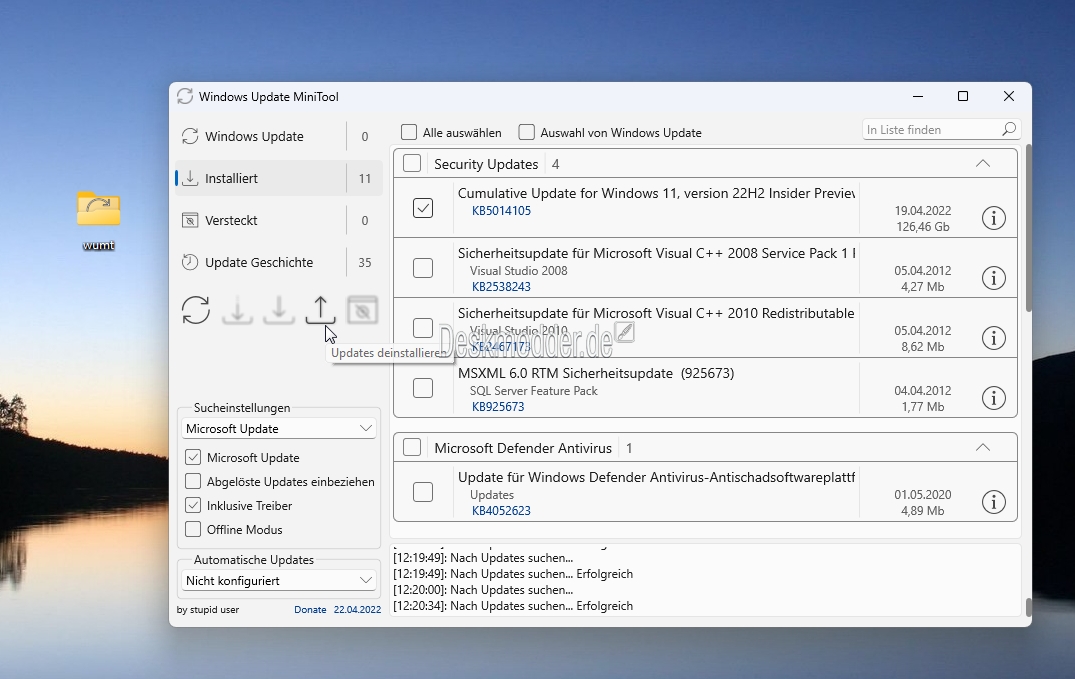Check the Alle auswählen checkbox

409,132
